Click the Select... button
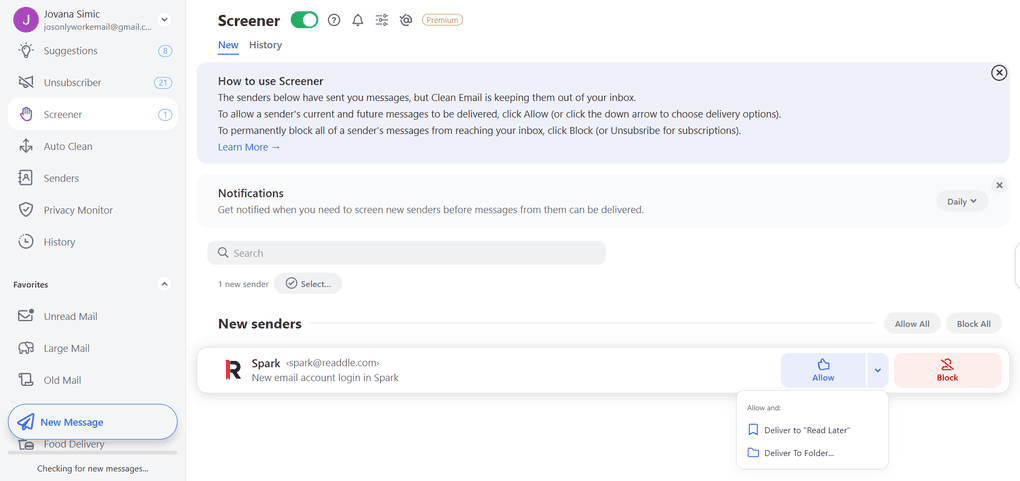The height and width of the screenshot is (481, 1020). 308,284
